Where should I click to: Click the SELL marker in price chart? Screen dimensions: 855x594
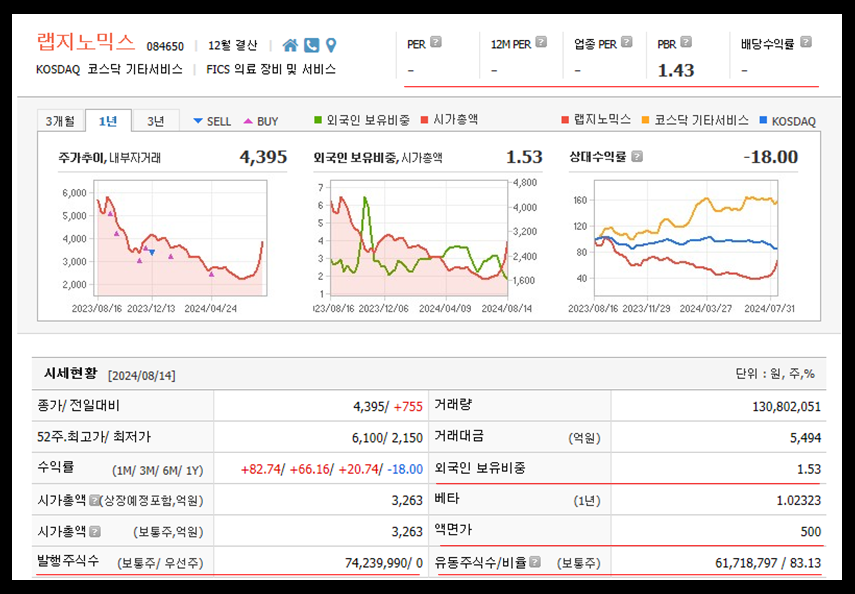pos(152,253)
